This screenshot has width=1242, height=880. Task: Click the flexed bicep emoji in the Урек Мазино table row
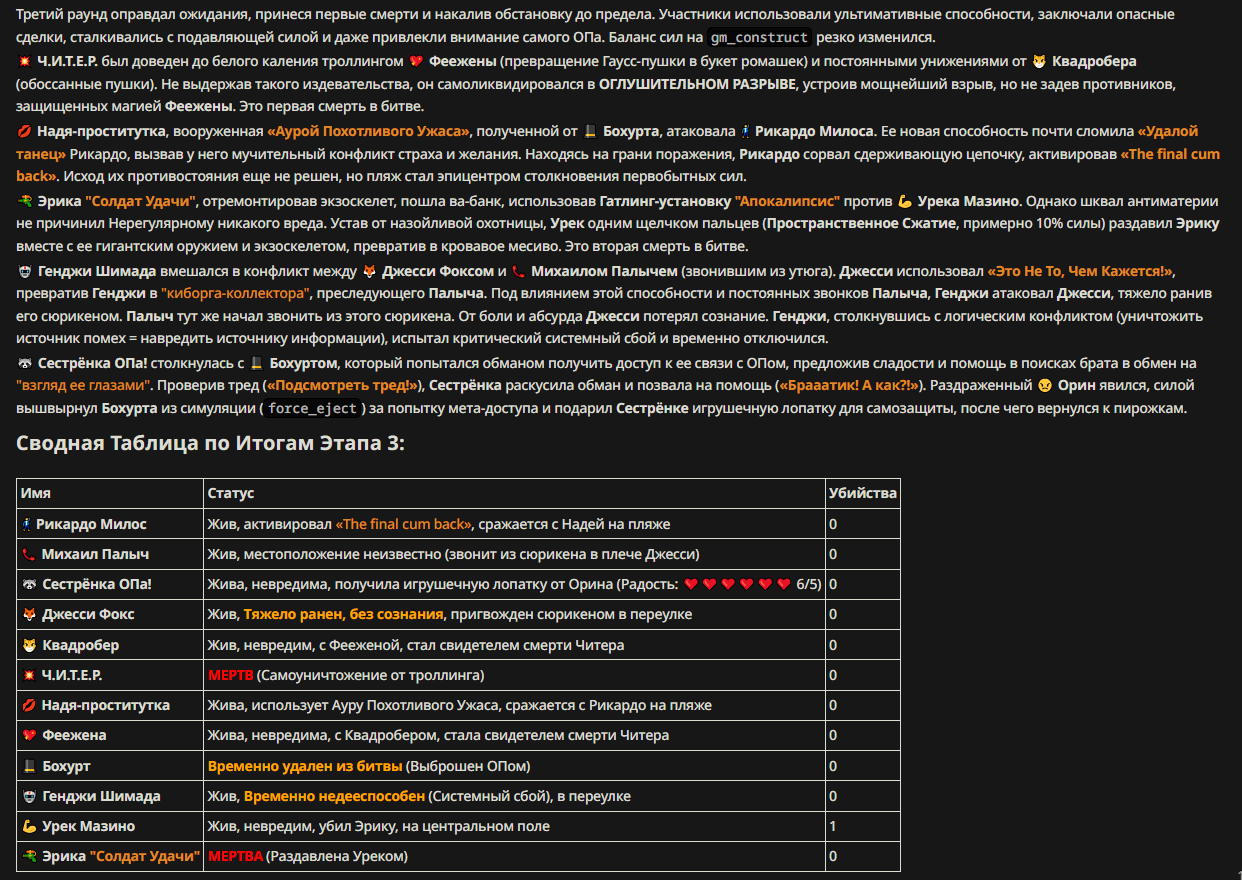(28, 826)
